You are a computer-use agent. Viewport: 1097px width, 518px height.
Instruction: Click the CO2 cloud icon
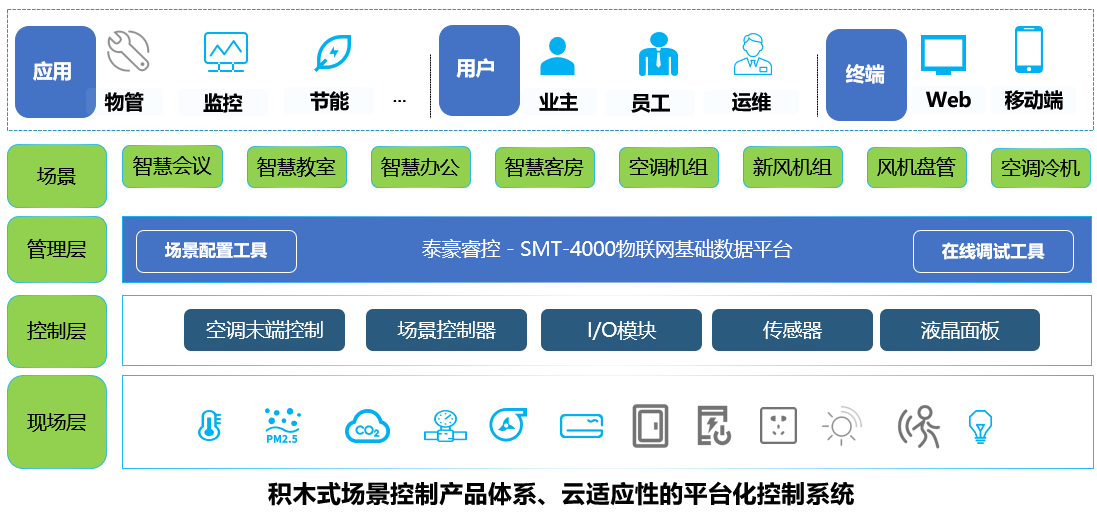[367, 426]
